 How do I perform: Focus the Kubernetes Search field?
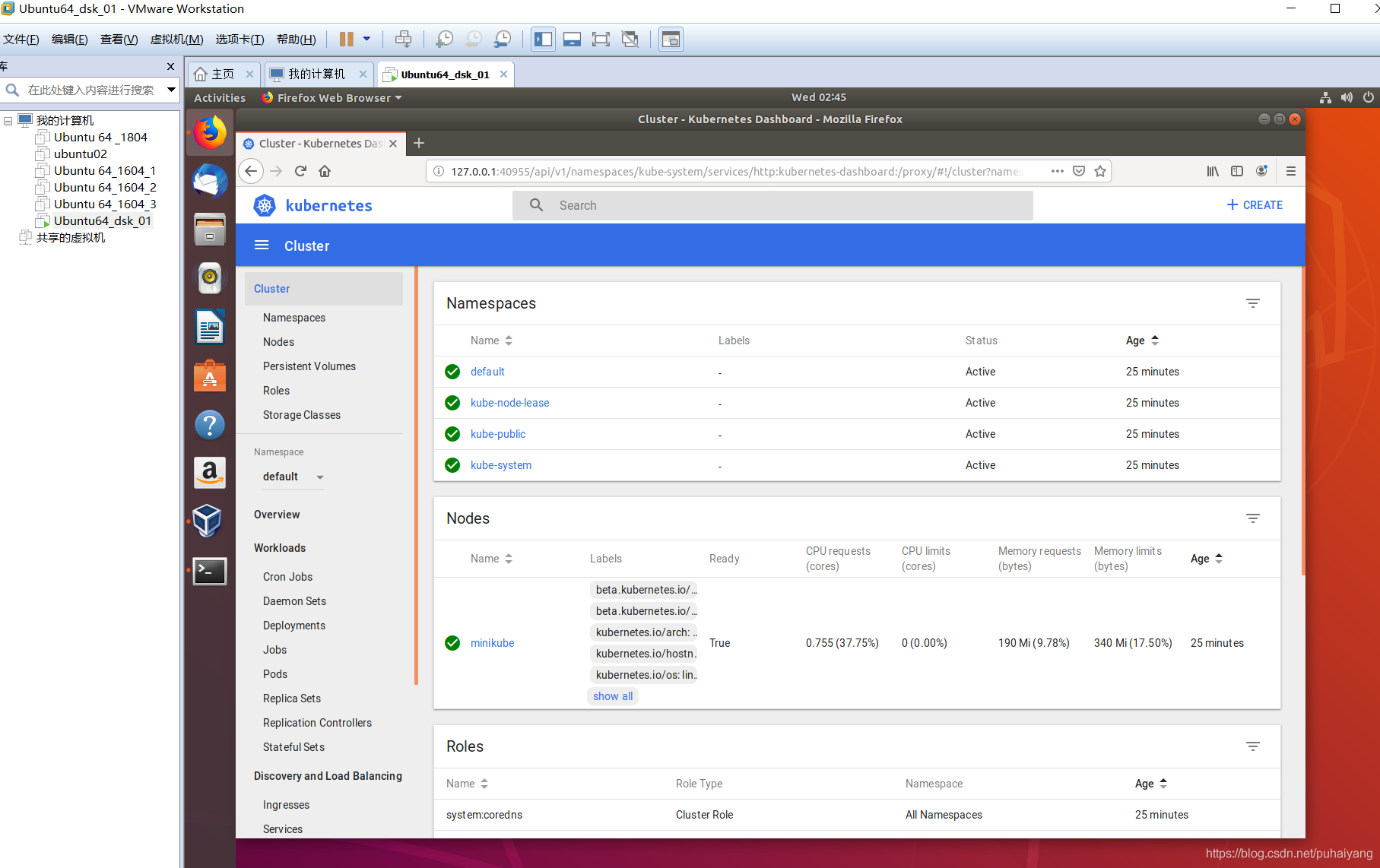pyautogui.click(x=772, y=205)
